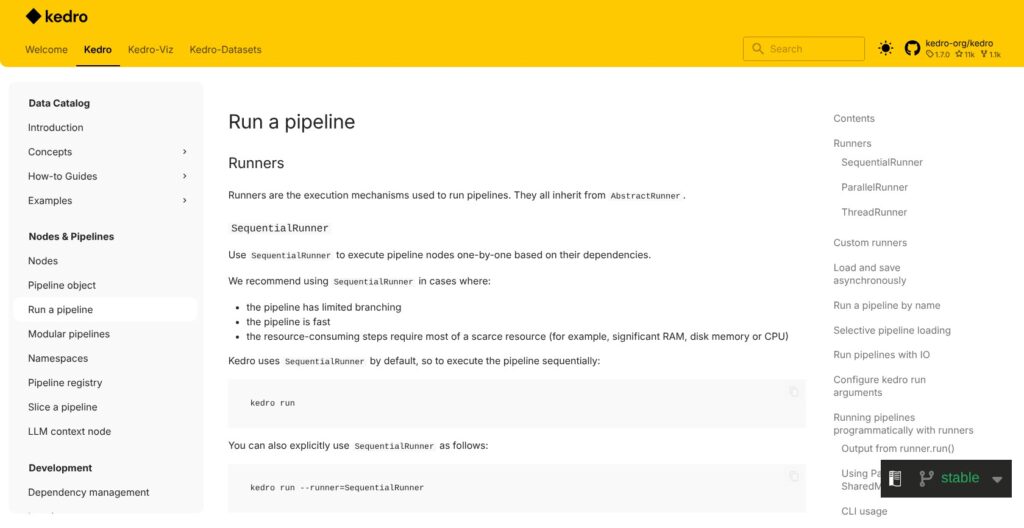
Task: Click the Contents heading in right panel
Action: tap(854, 119)
